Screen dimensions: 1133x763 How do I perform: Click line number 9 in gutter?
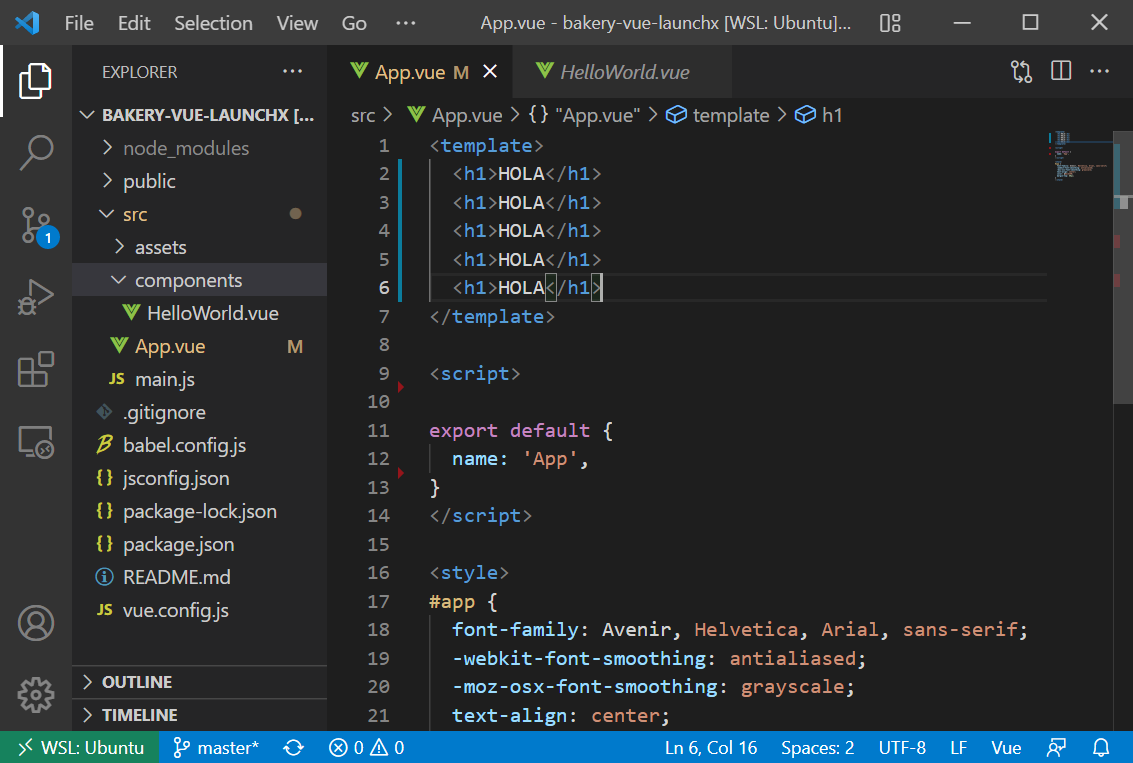coord(384,374)
